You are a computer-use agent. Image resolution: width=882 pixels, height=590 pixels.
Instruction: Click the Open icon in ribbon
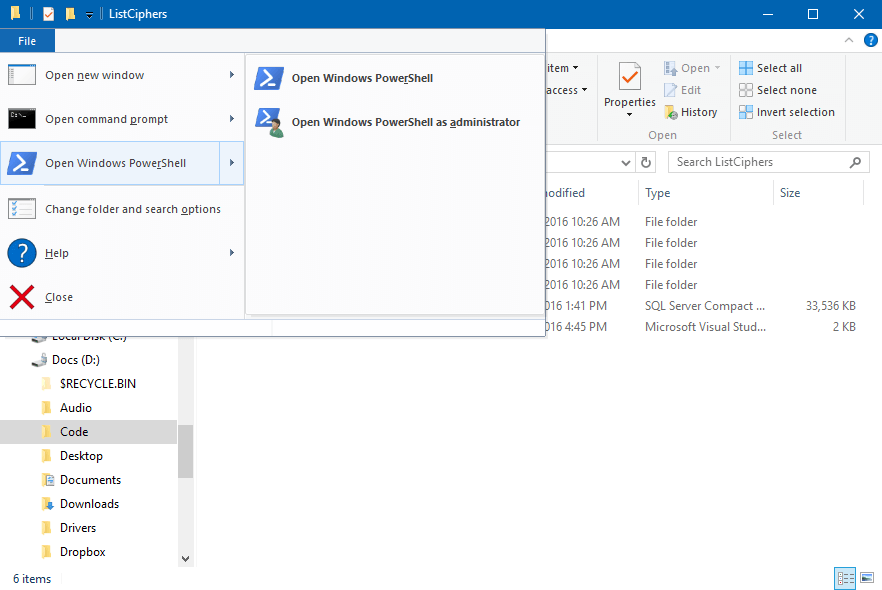670,68
